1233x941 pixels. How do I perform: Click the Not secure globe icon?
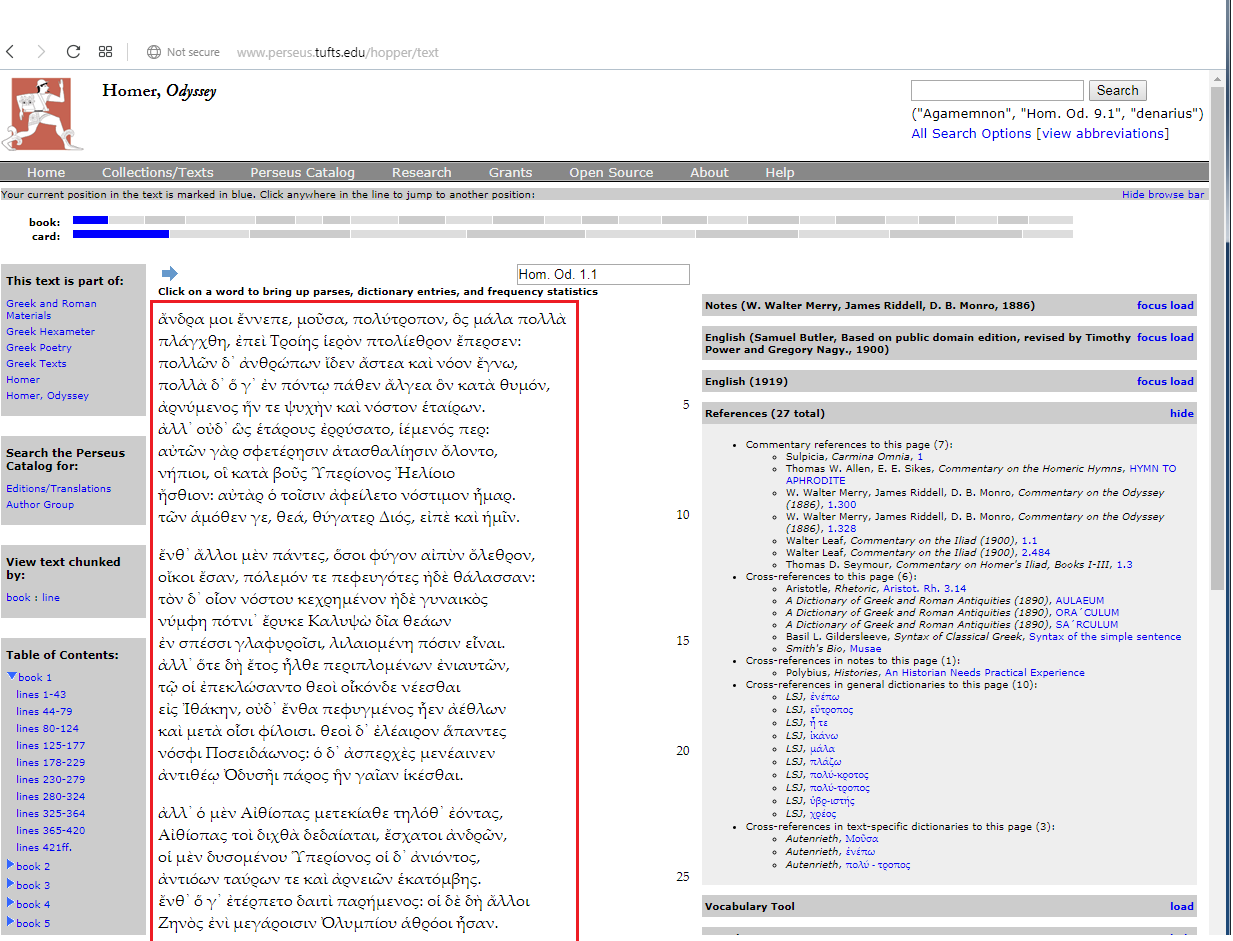pyautogui.click(x=153, y=52)
